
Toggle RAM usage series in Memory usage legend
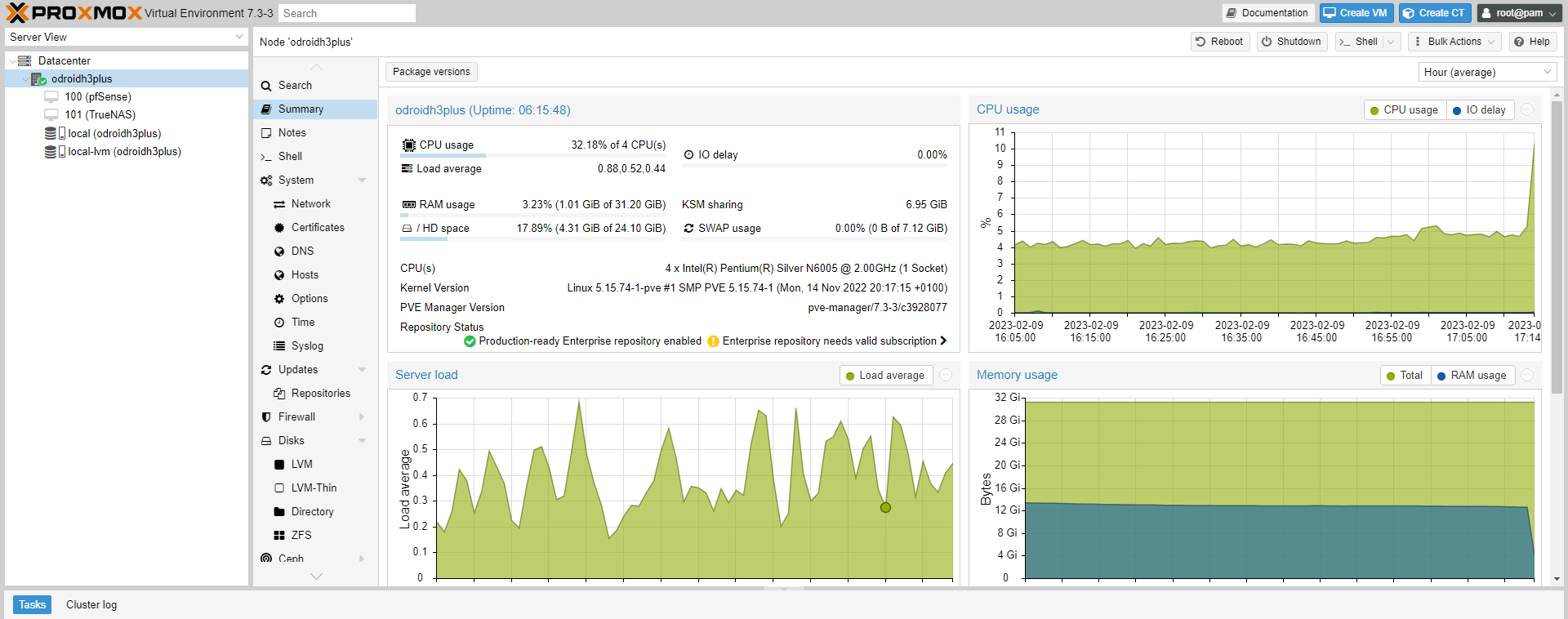1472,376
